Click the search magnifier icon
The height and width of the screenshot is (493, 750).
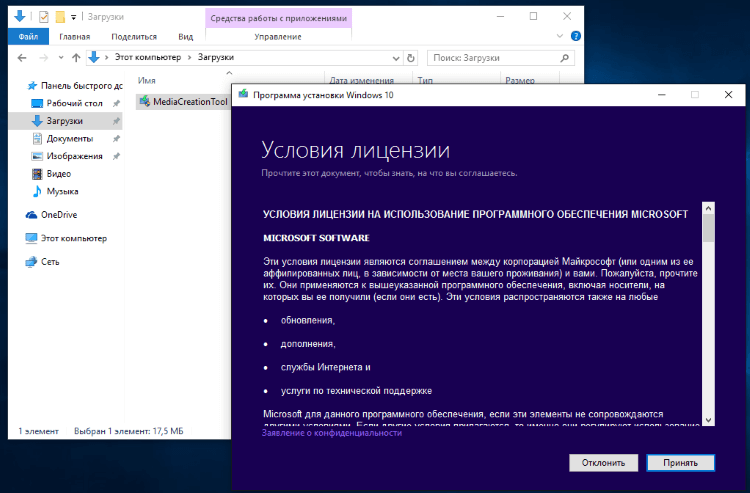[564, 58]
